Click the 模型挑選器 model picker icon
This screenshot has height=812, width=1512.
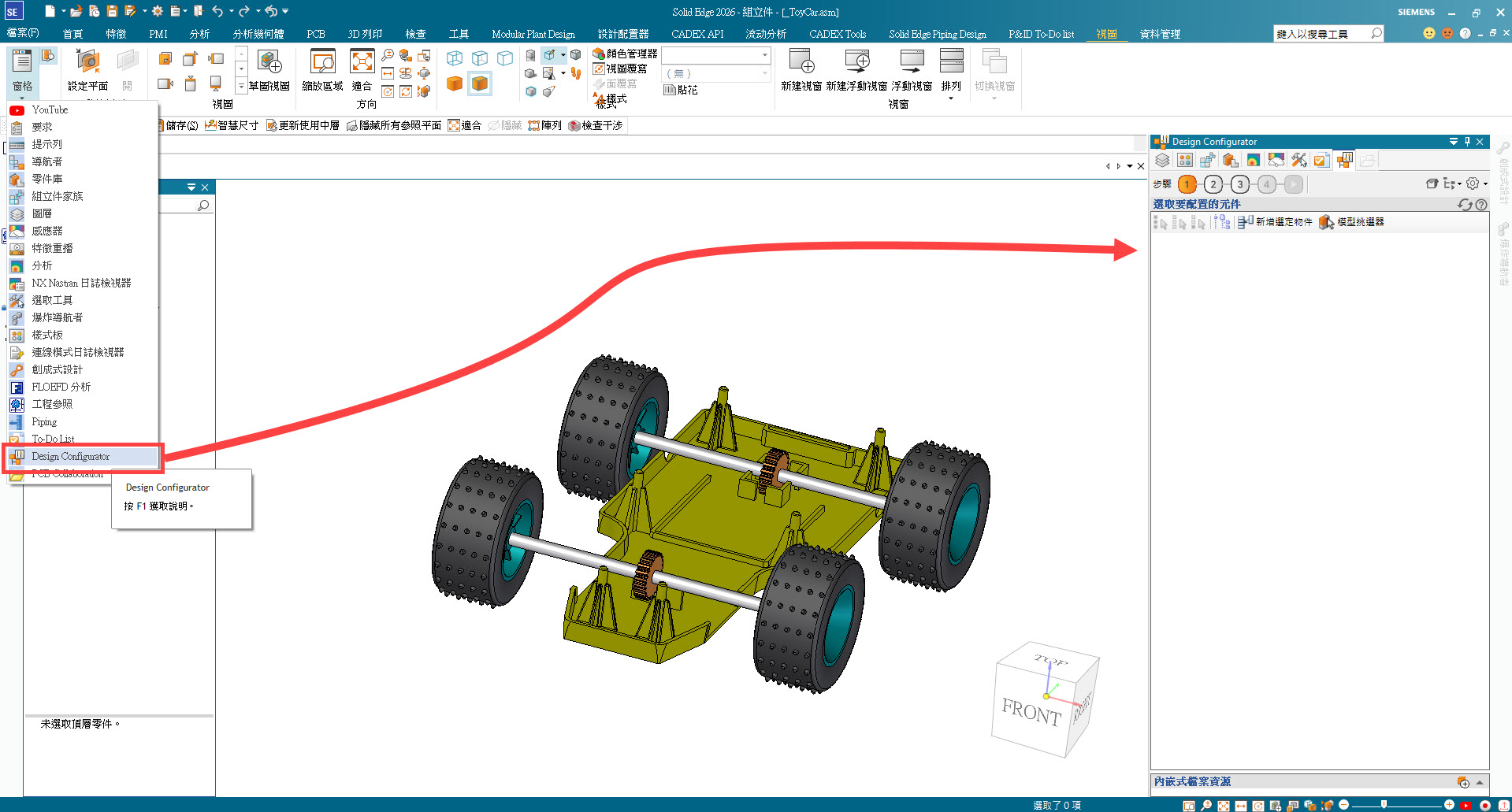tap(1326, 223)
